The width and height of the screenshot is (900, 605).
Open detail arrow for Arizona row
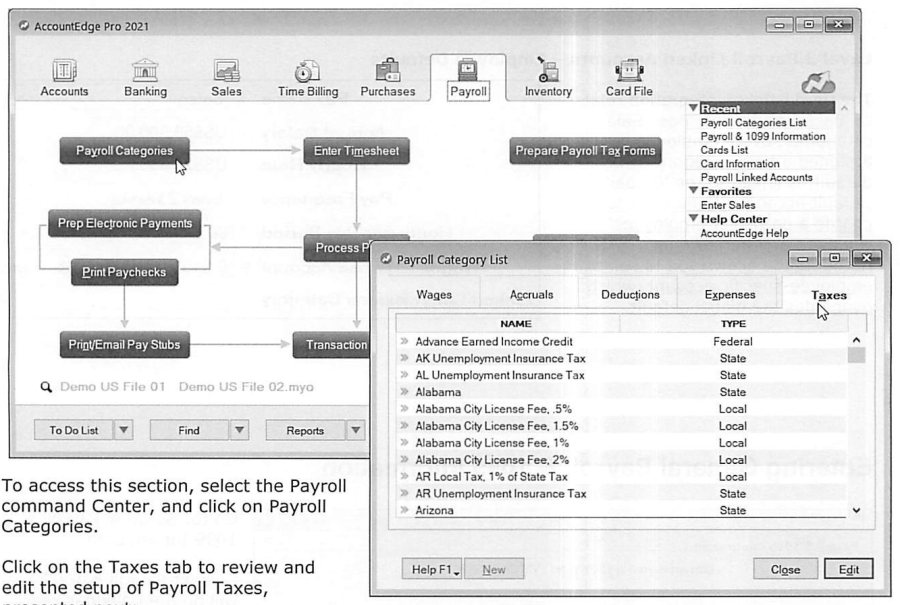[x=404, y=510]
